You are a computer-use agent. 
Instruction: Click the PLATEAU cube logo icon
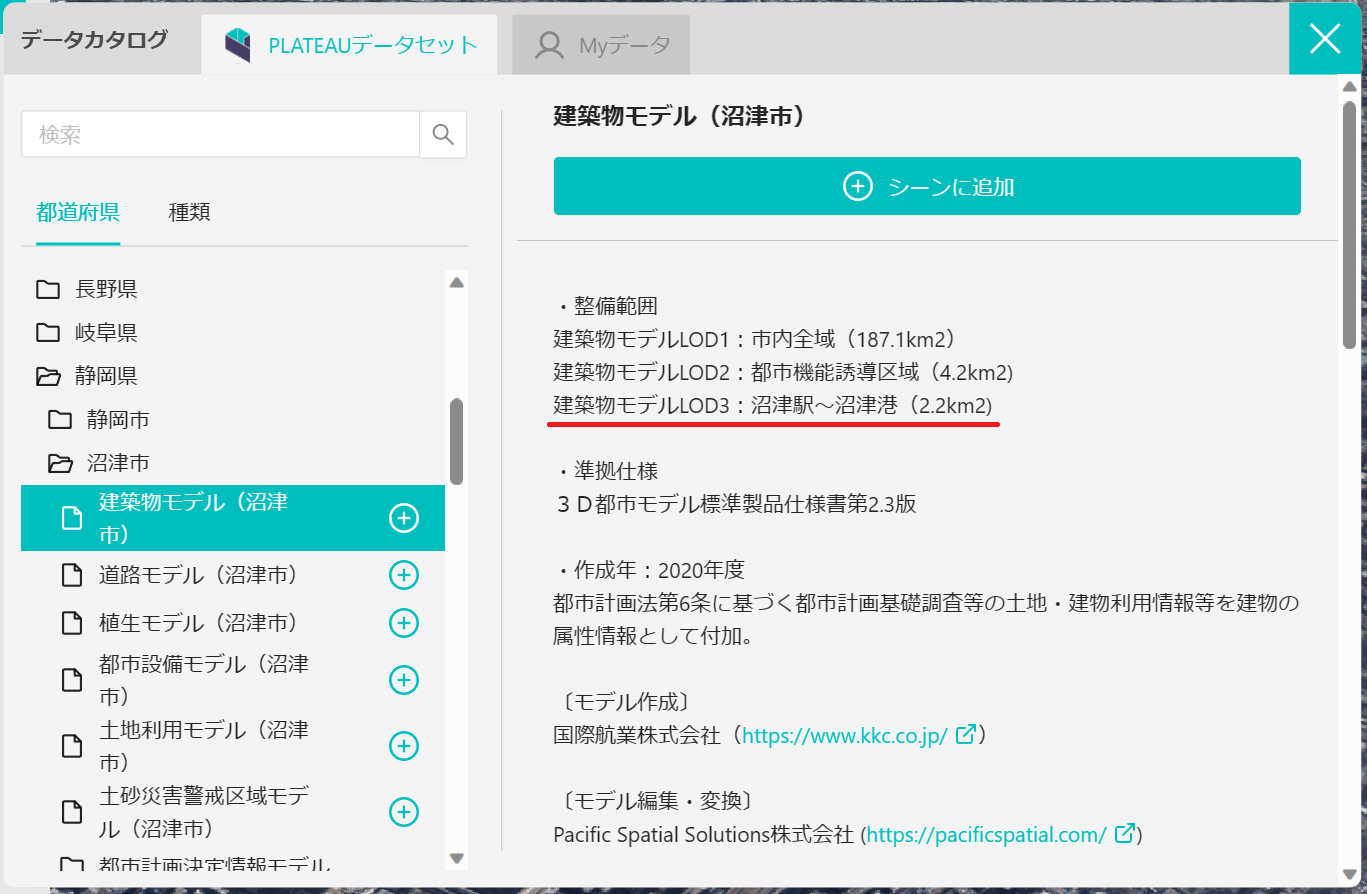click(237, 43)
